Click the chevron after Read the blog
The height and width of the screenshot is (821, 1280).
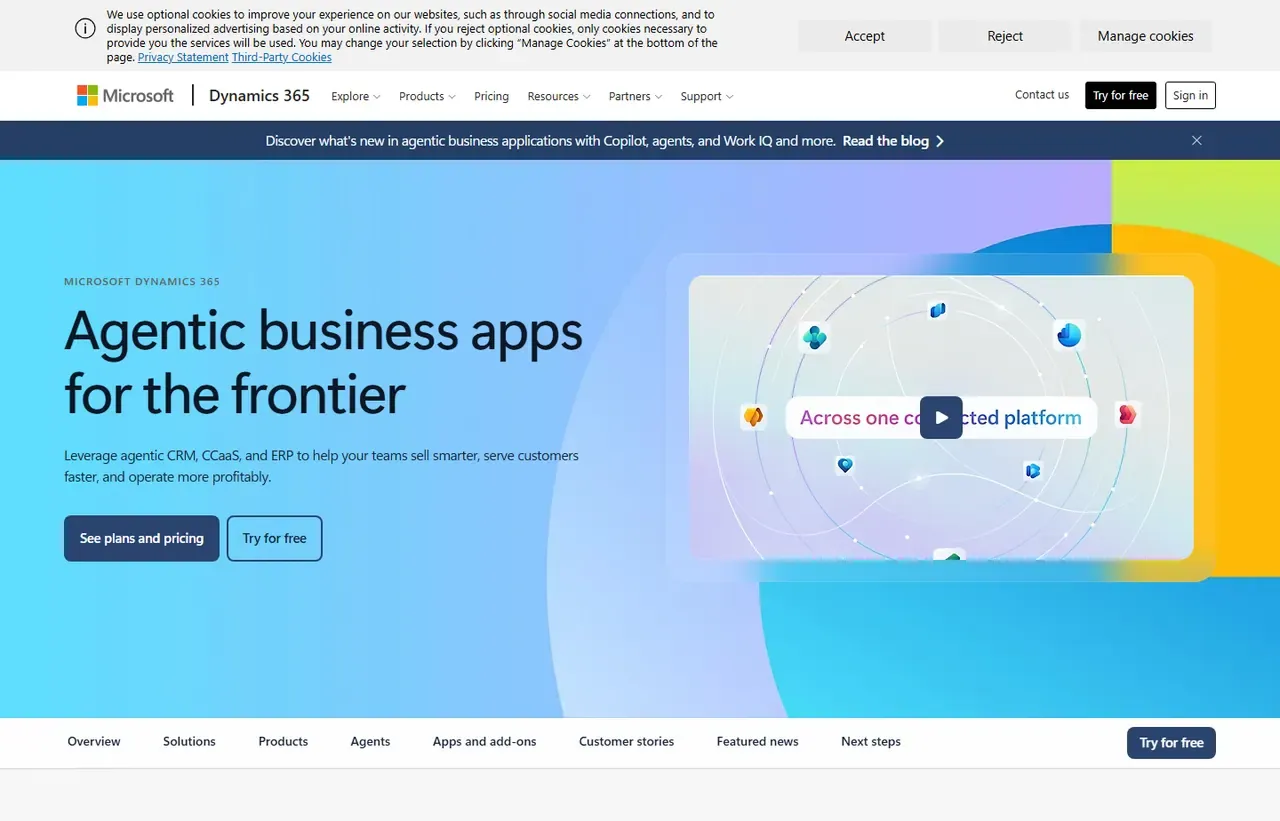(x=940, y=141)
